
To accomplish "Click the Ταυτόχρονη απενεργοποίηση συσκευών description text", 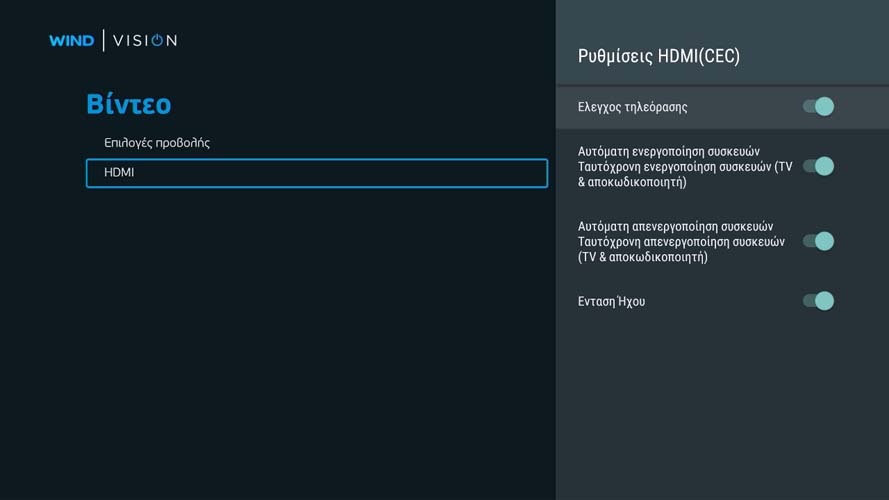I will click(x=681, y=241).
